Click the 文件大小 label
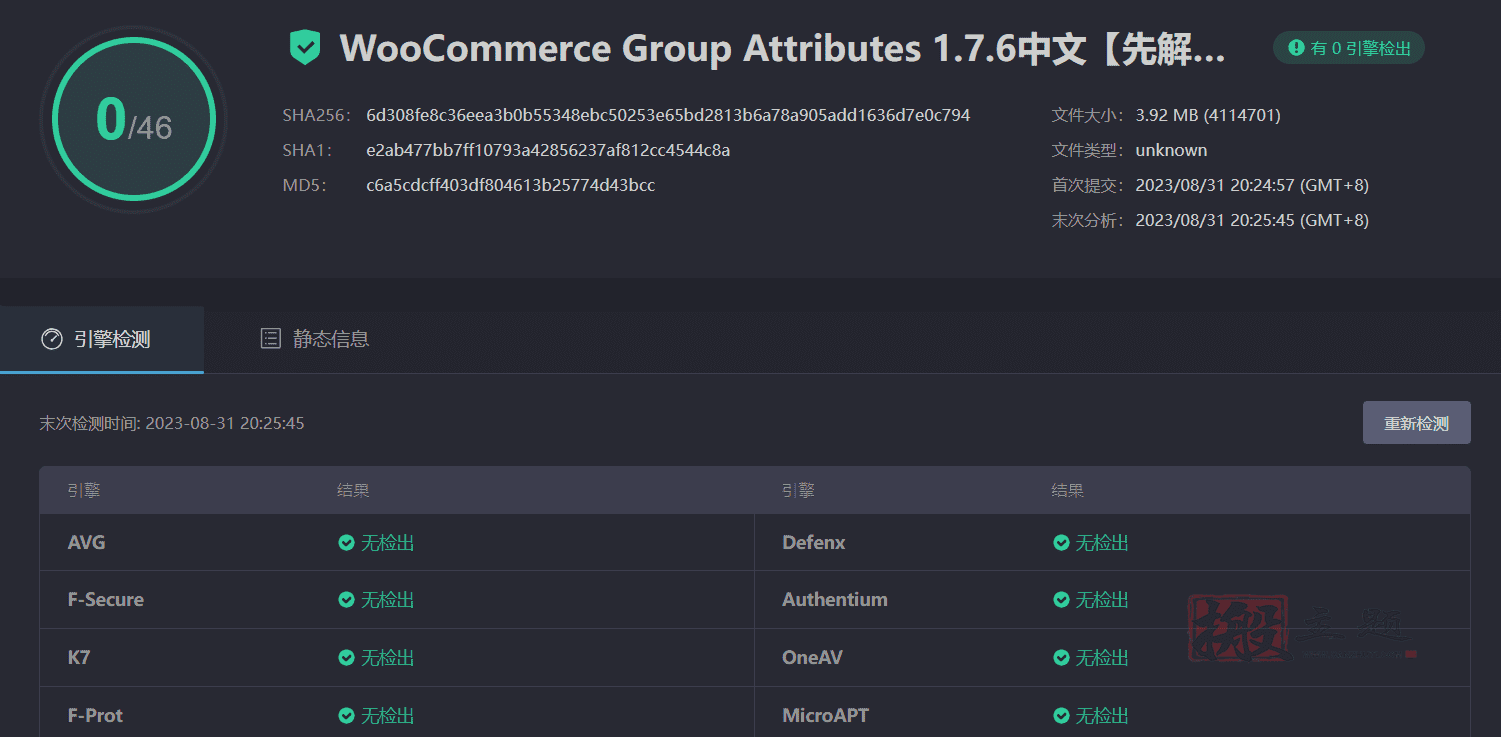 point(1088,115)
